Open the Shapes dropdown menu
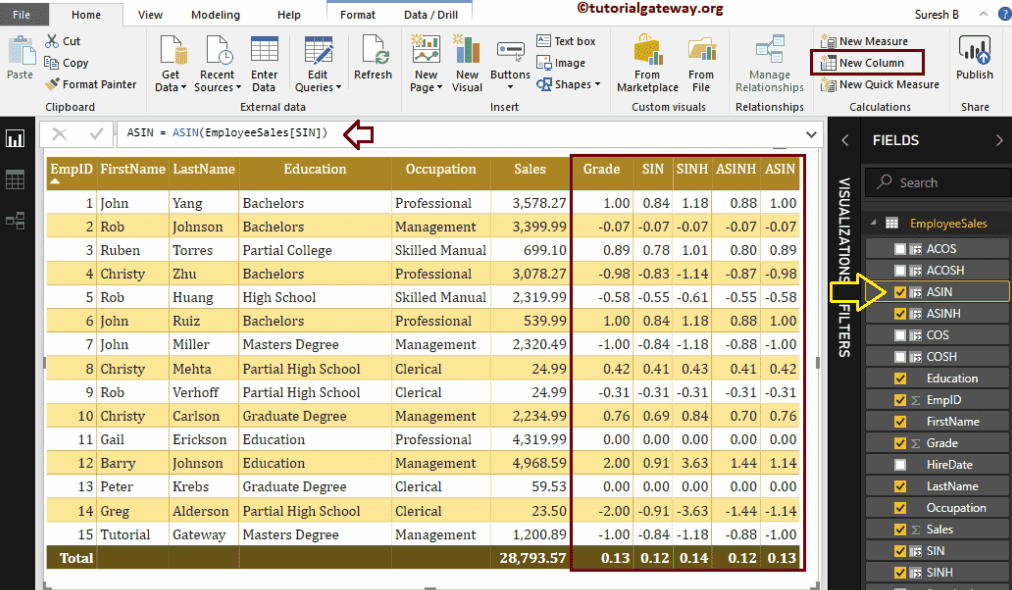1012x590 pixels. click(569, 85)
